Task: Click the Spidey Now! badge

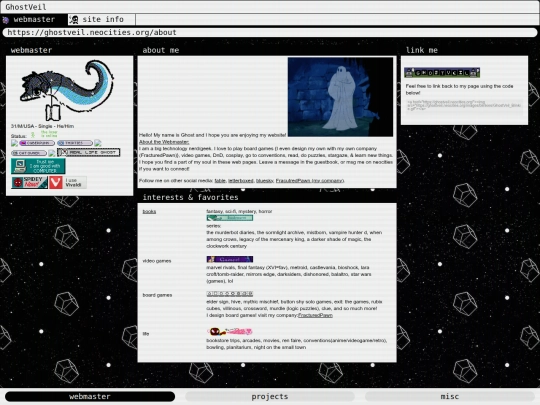Action: pyautogui.click(x=29, y=182)
